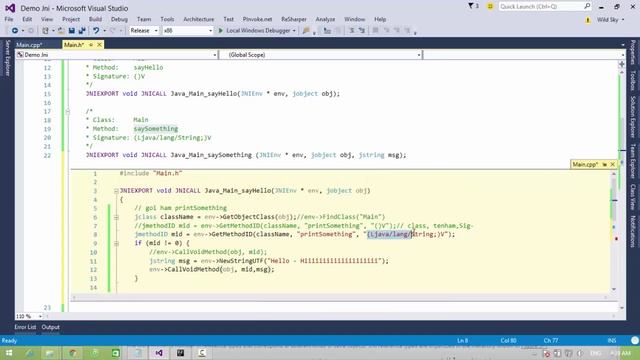Open the Edit menu
This screenshot has width=640, height=360.
coord(27,19)
